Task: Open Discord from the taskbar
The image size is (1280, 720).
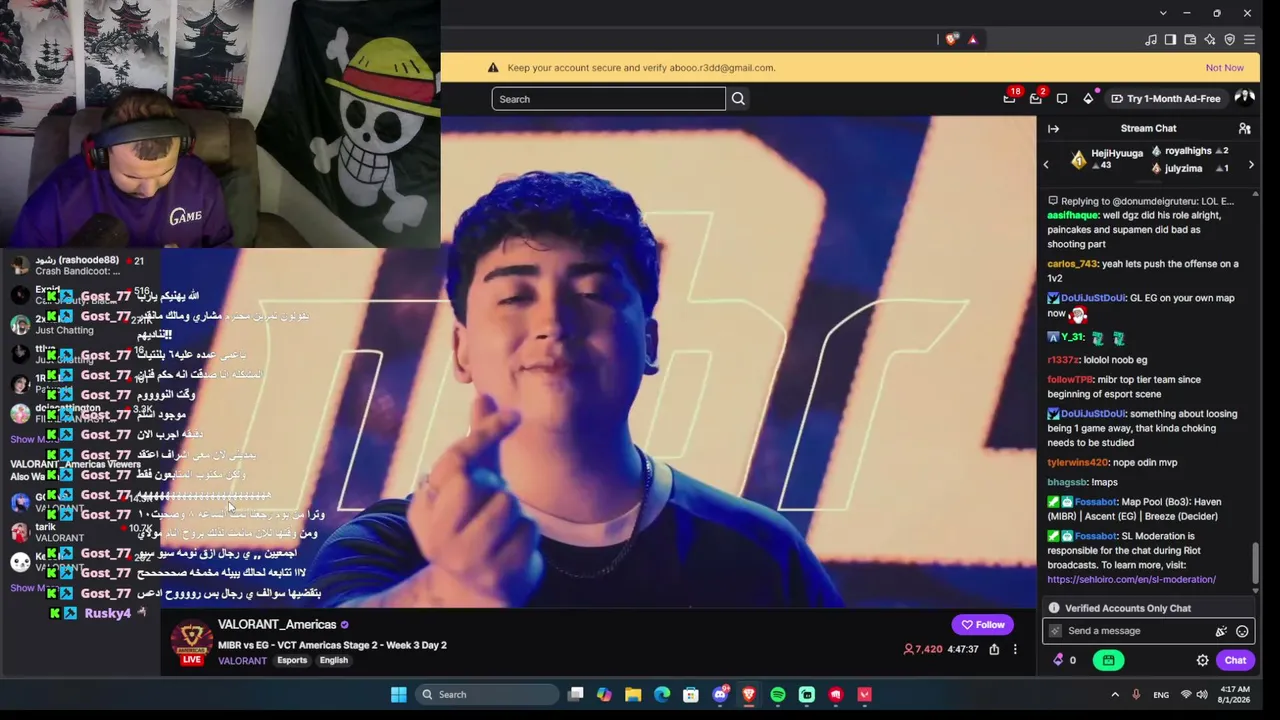Action: click(720, 695)
